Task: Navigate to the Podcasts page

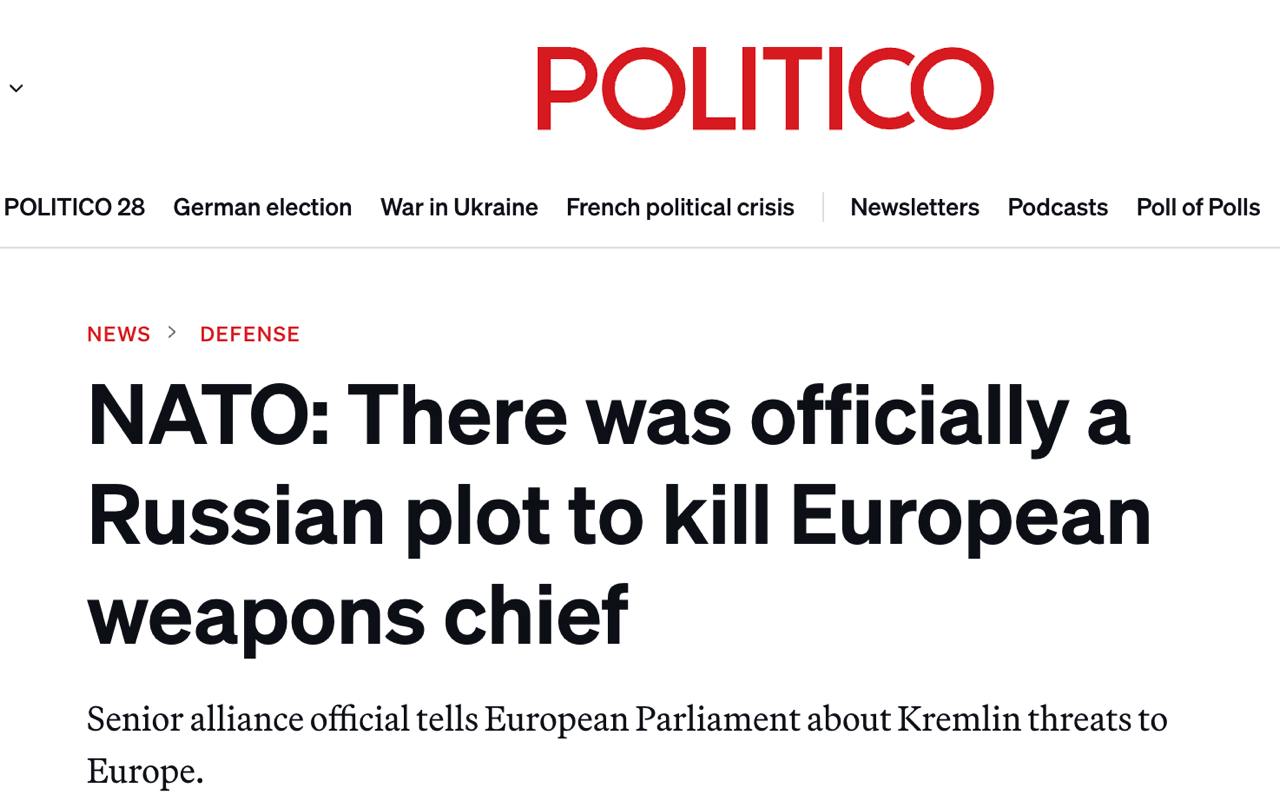Action: (x=1057, y=207)
